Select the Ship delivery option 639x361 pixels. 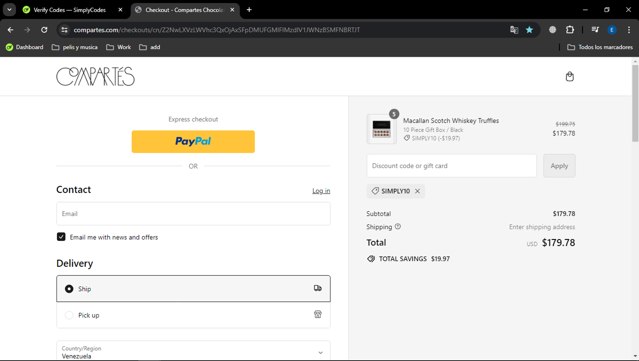tap(193, 288)
